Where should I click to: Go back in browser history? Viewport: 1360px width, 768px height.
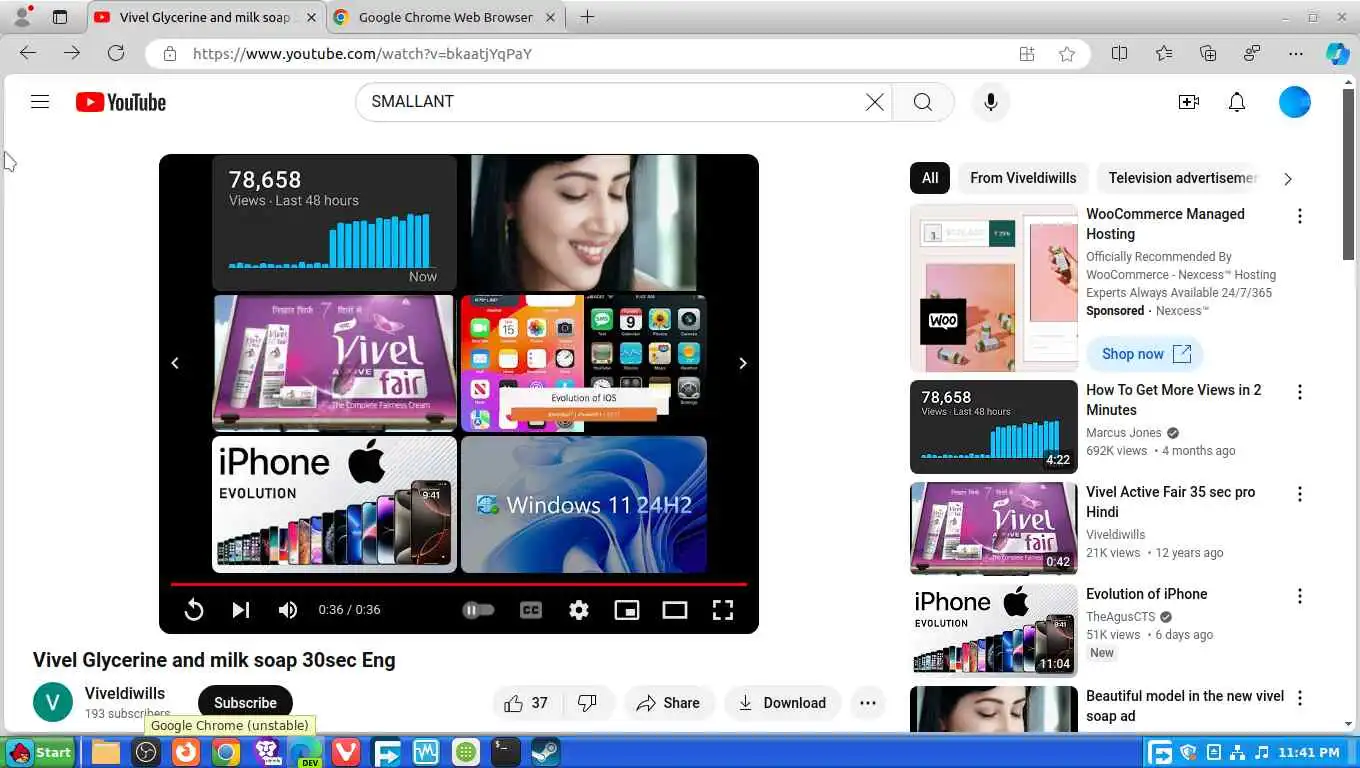pyautogui.click(x=28, y=54)
